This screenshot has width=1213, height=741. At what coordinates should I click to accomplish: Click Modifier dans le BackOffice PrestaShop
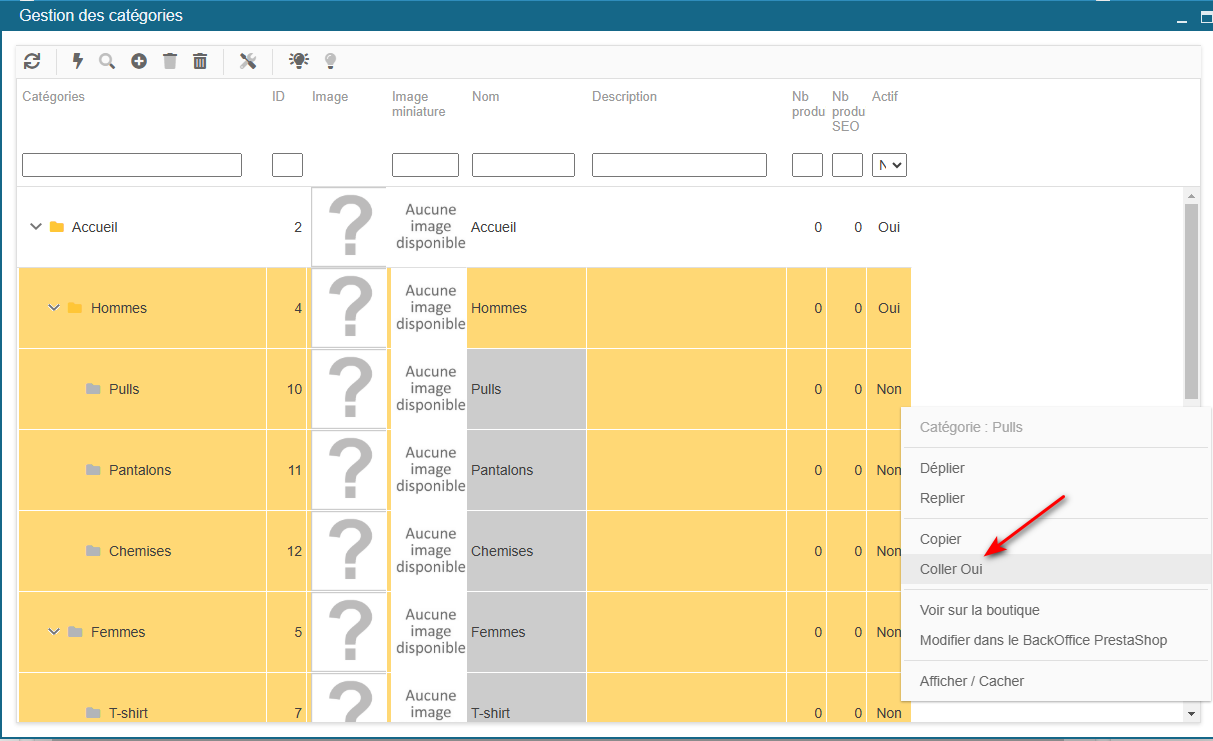[x=1043, y=640]
